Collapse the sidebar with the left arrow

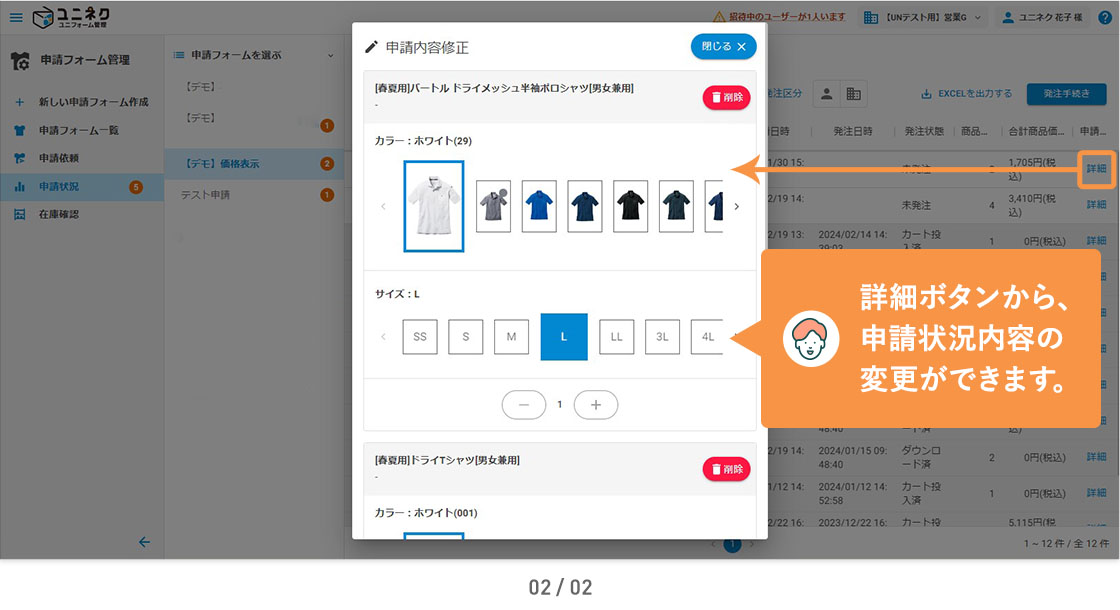click(x=144, y=542)
